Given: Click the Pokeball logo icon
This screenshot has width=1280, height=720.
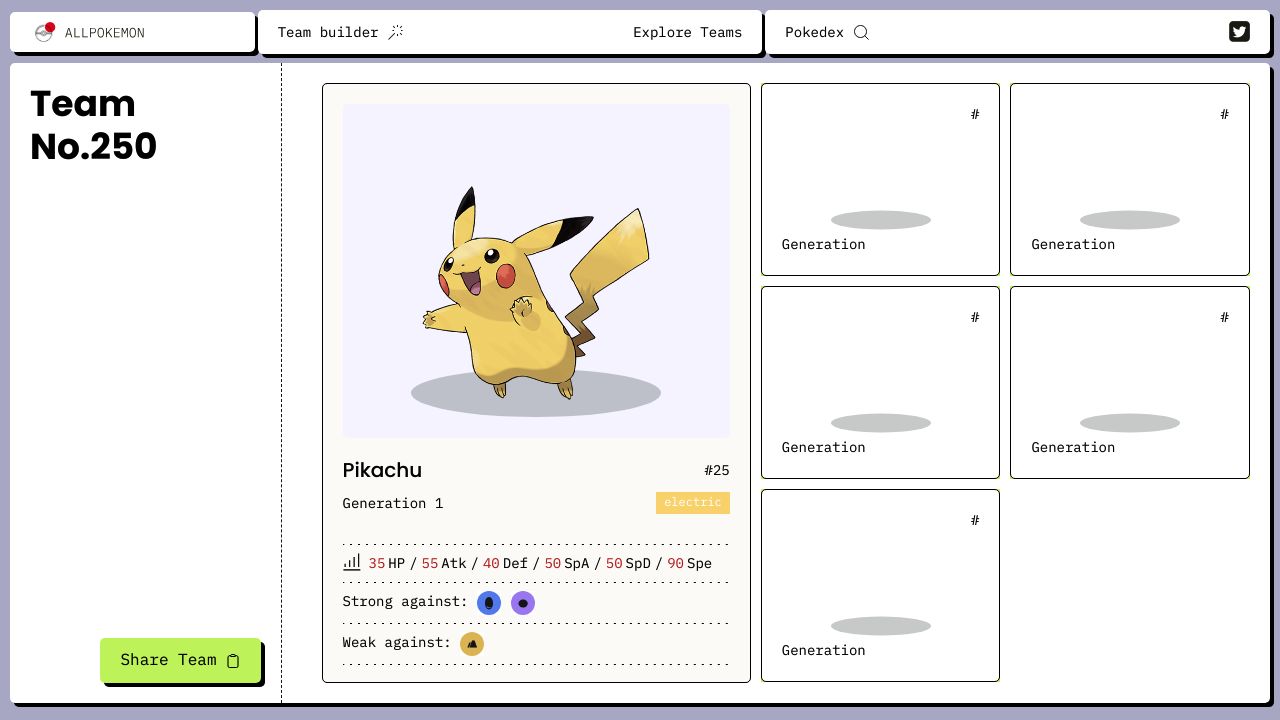Looking at the screenshot, I should tap(44, 32).
